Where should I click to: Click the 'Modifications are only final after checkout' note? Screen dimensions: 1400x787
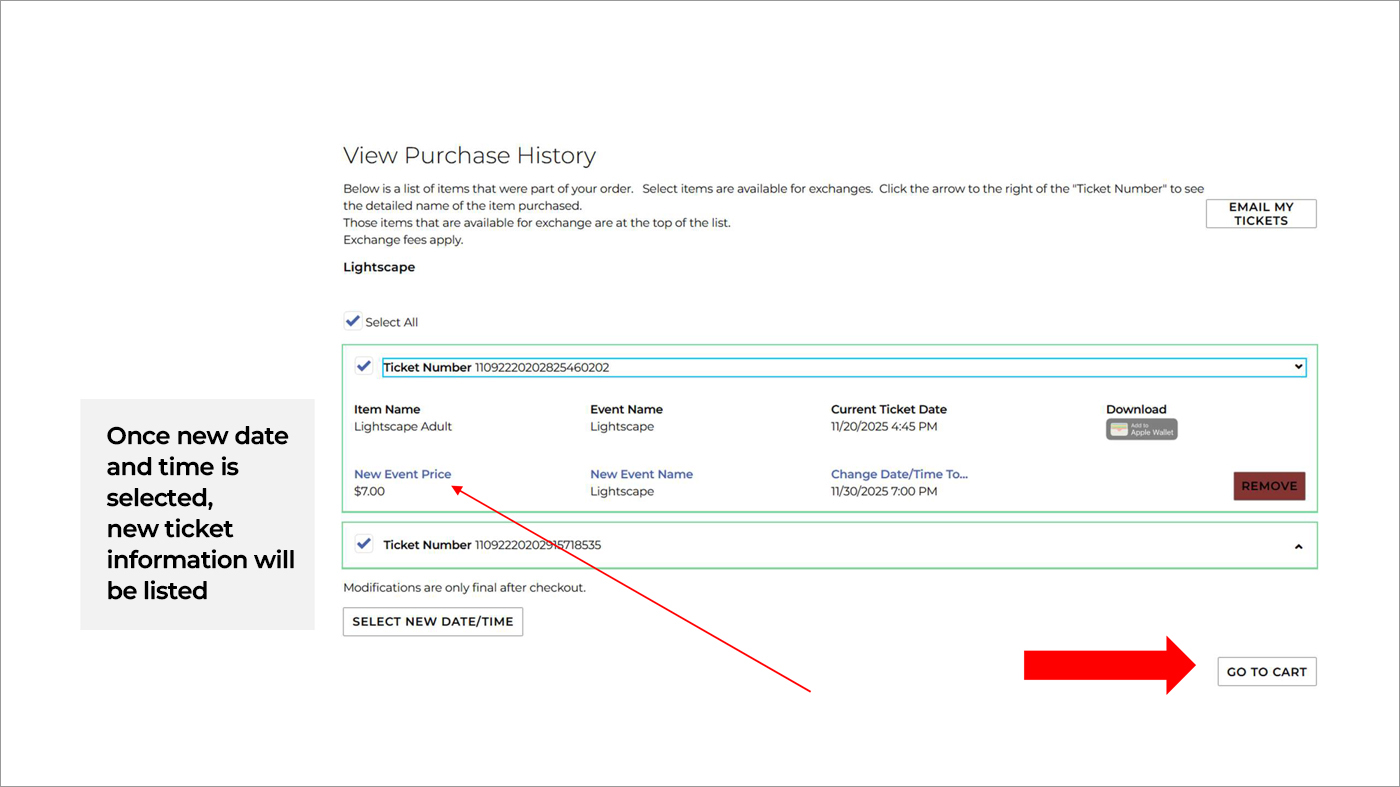[464, 587]
